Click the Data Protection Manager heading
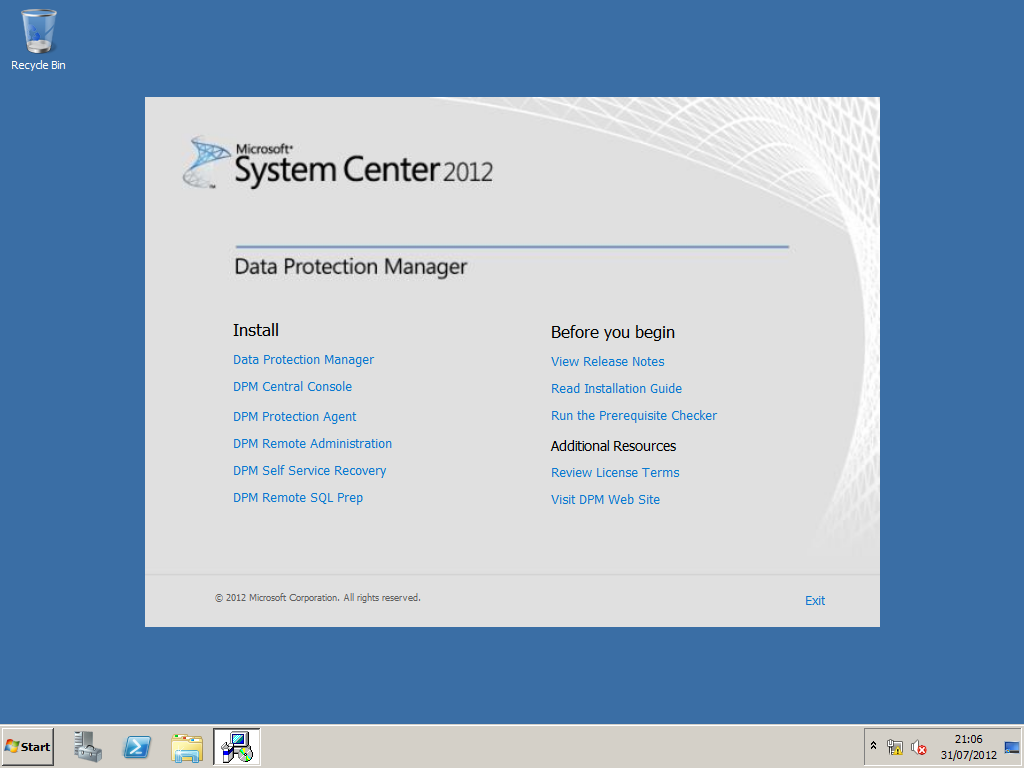1024x768 pixels. click(x=351, y=267)
